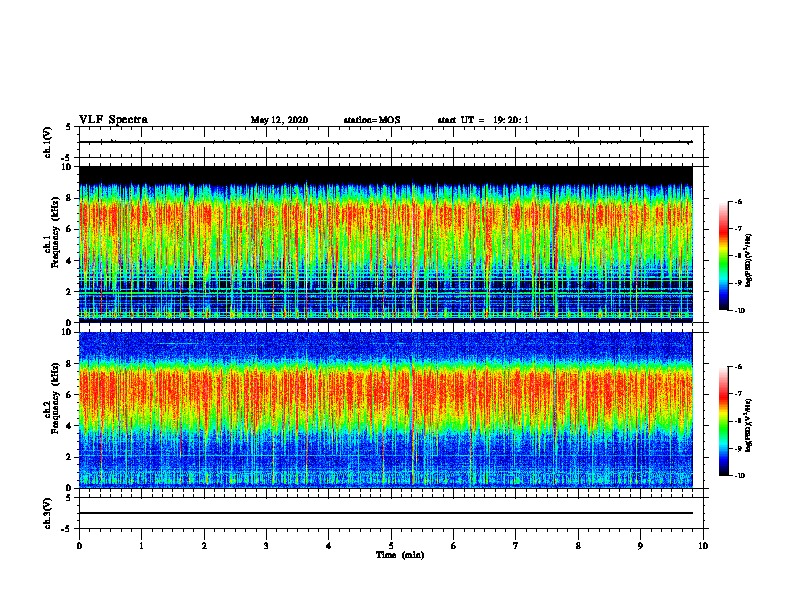Click the "8" frequency tick of ch.1 axis
792x612 pixels.
click(x=70, y=198)
